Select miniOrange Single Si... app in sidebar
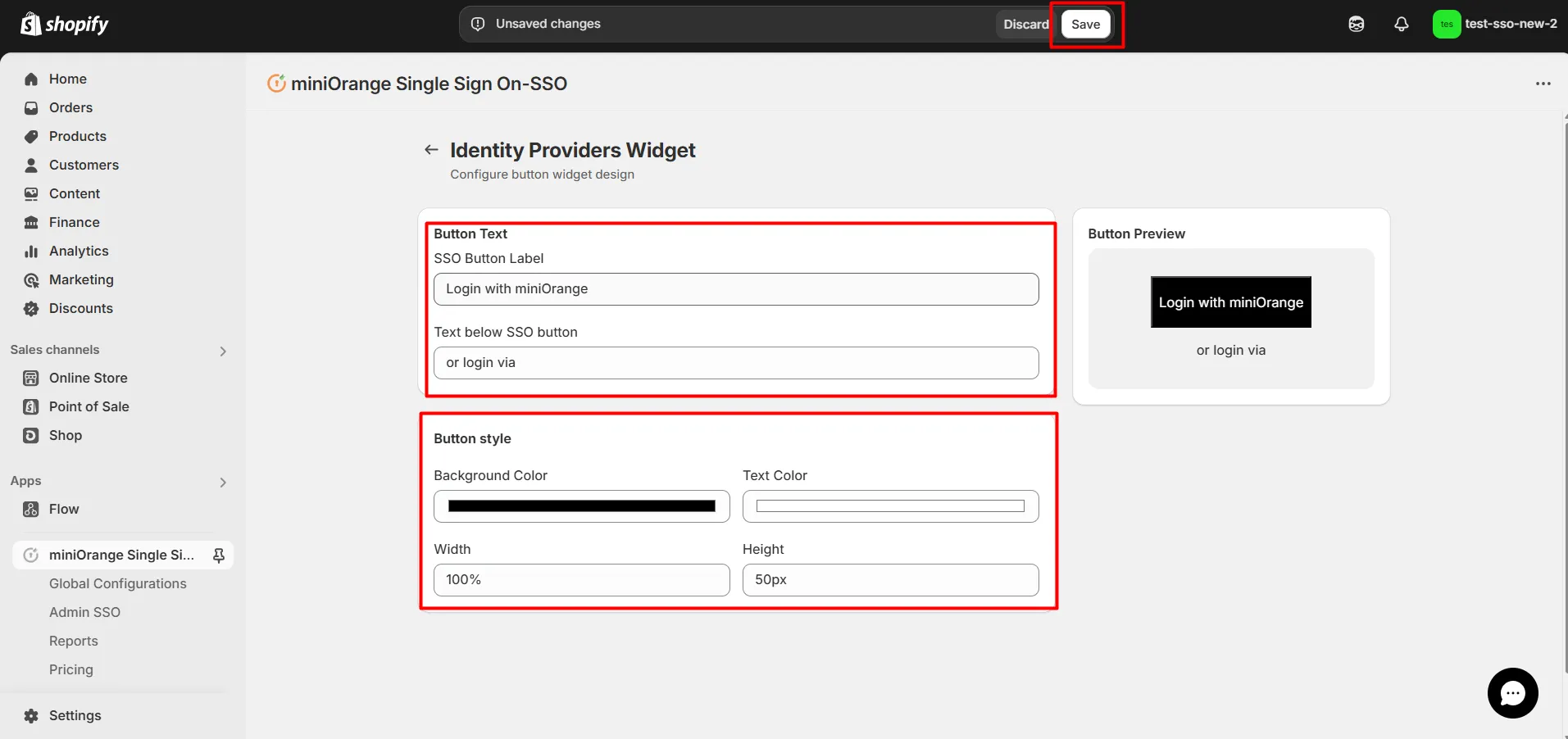 [x=121, y=555]
